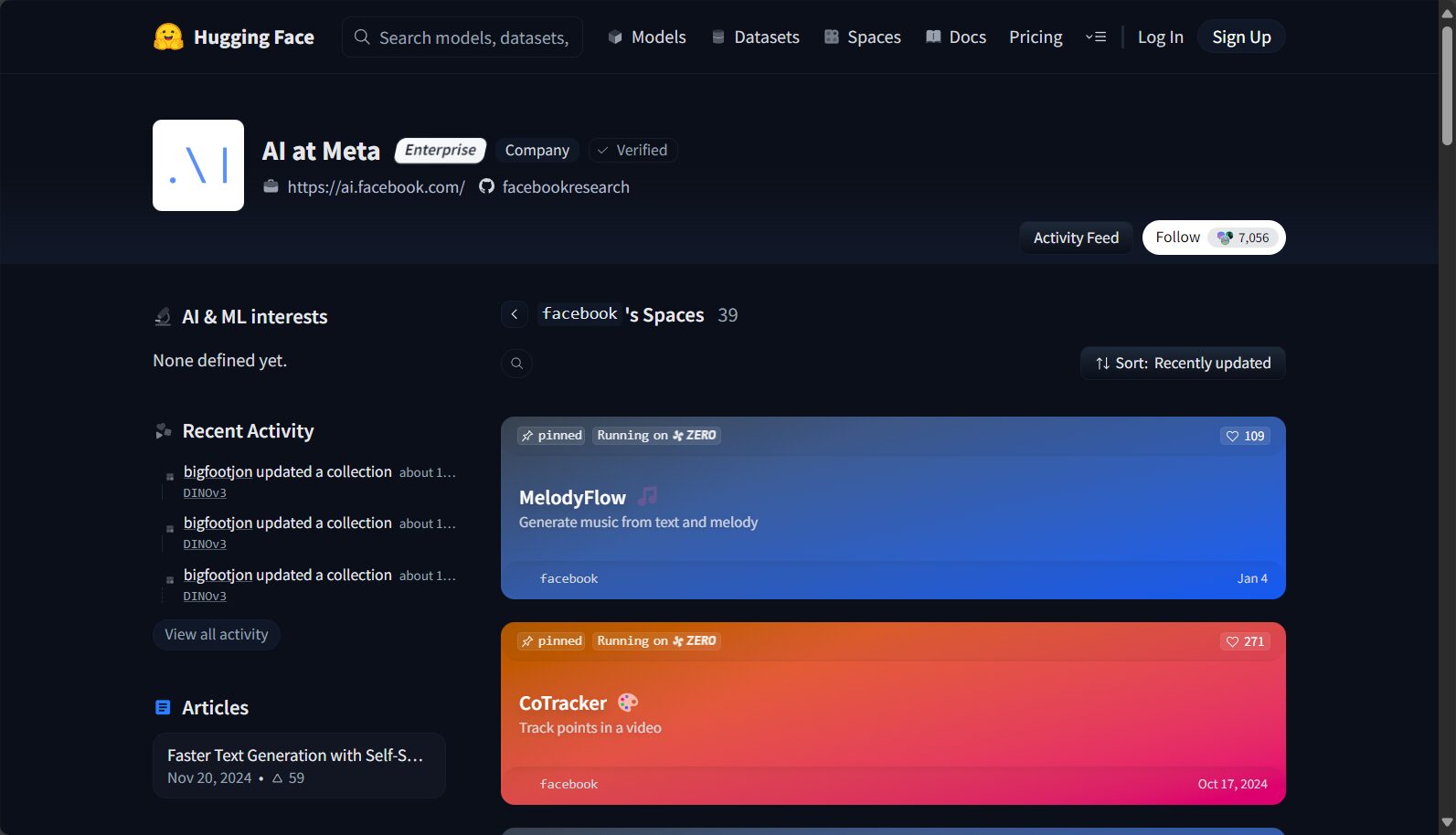Click the AI & ML interests icon
This screenshot has height=835, width=1456.
[x=163, y=317]
